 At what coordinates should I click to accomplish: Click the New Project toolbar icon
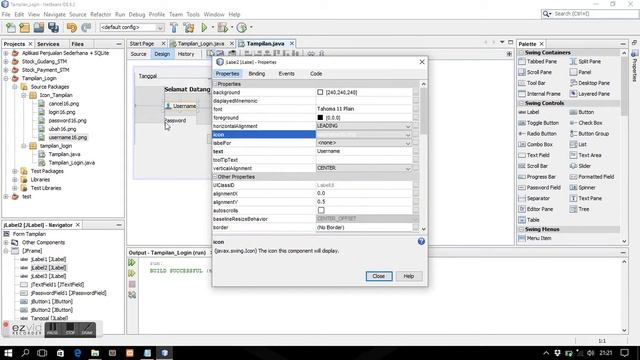(24, 27)
